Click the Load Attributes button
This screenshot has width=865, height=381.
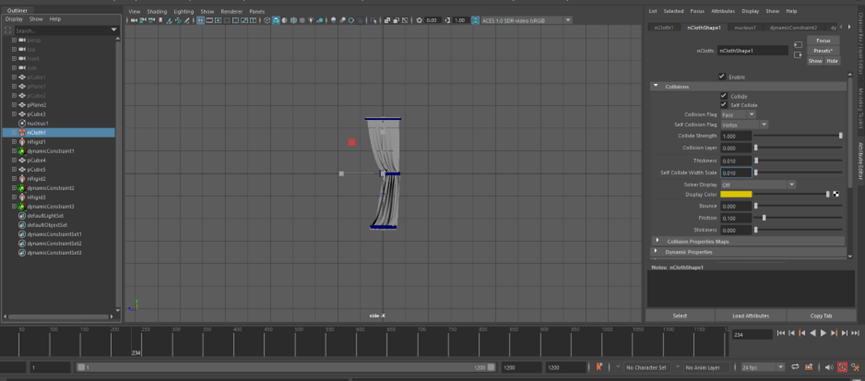(x=750, y=316)
